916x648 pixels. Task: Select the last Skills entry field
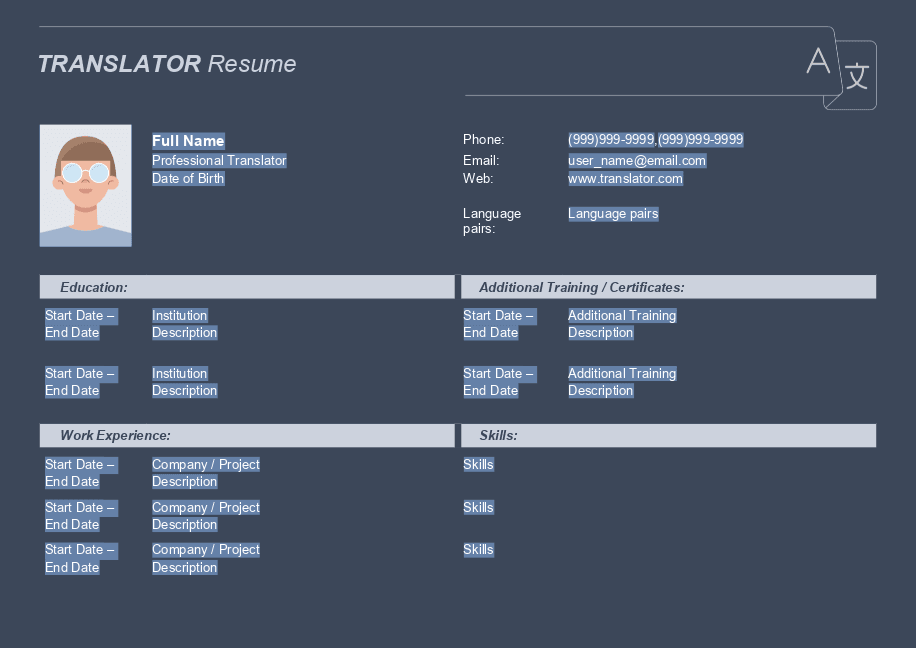[x=478, y=549]
